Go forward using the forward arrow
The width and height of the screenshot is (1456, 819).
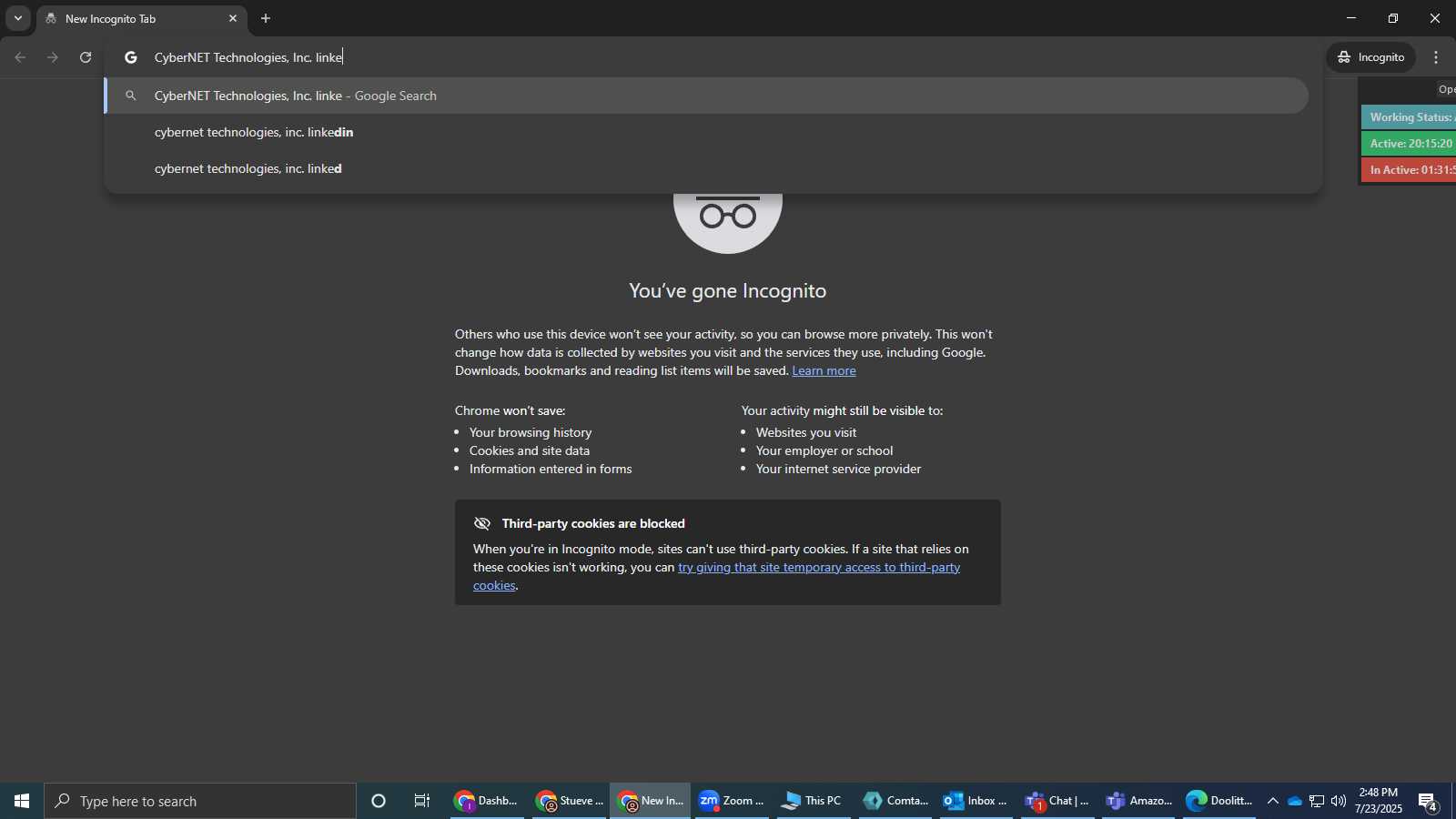click(x=53, y=57)
